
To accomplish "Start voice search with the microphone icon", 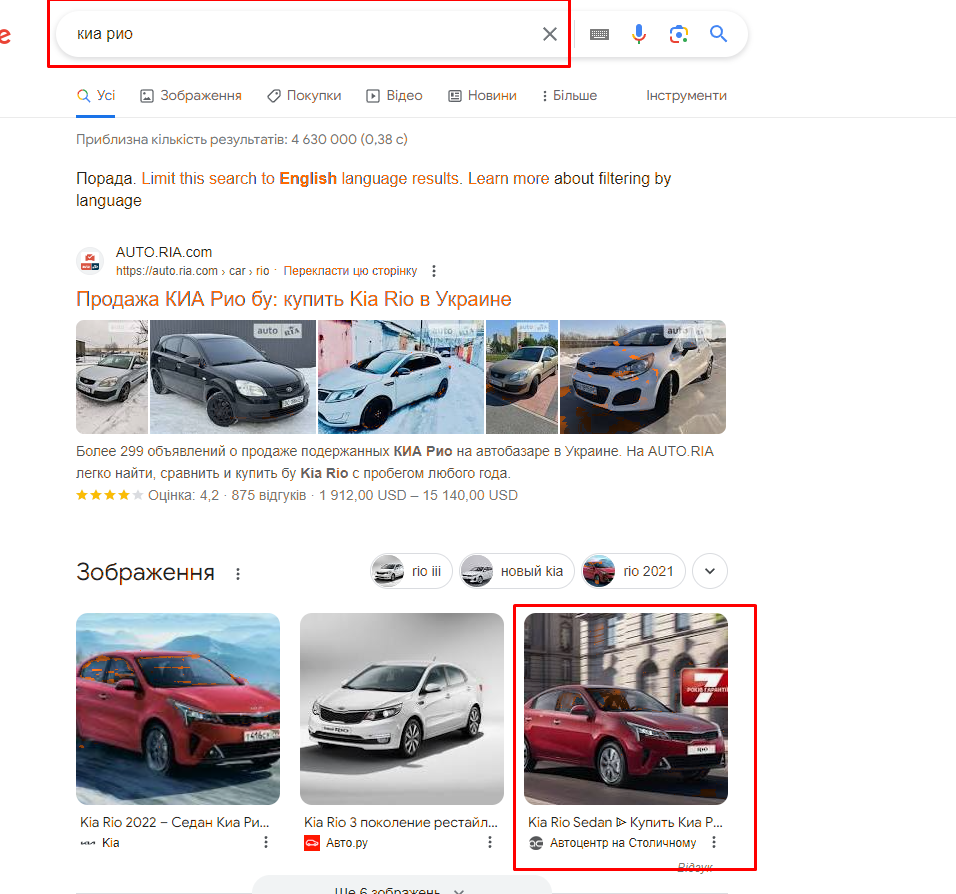I will coord(638,34).
